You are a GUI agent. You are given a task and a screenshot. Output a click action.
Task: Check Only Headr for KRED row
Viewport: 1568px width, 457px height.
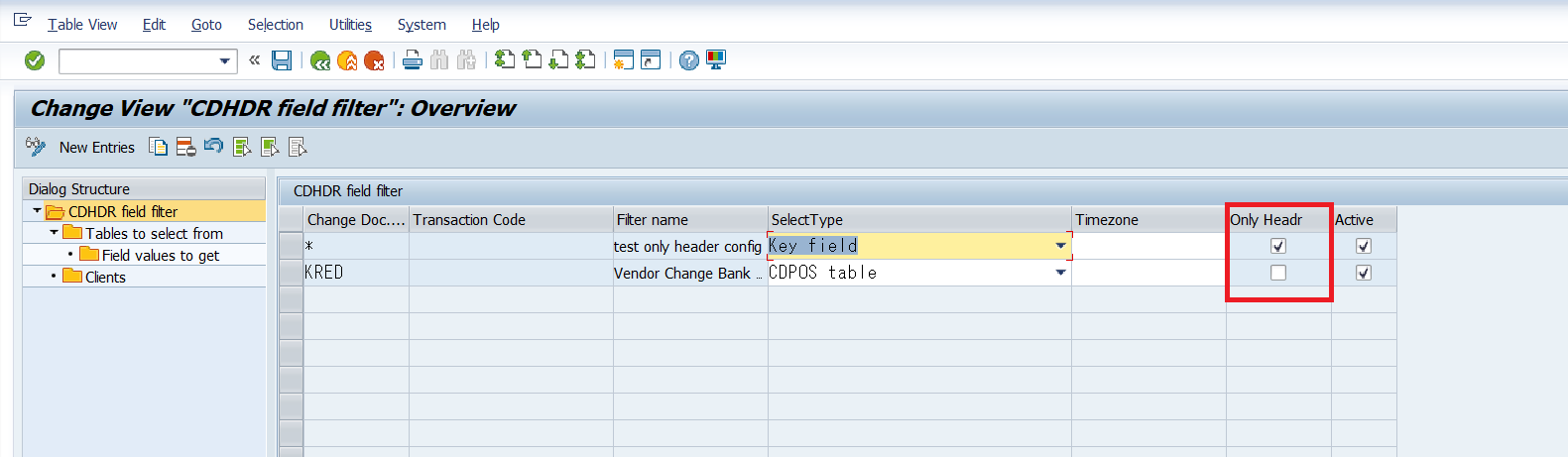[x=1278, y=273]
